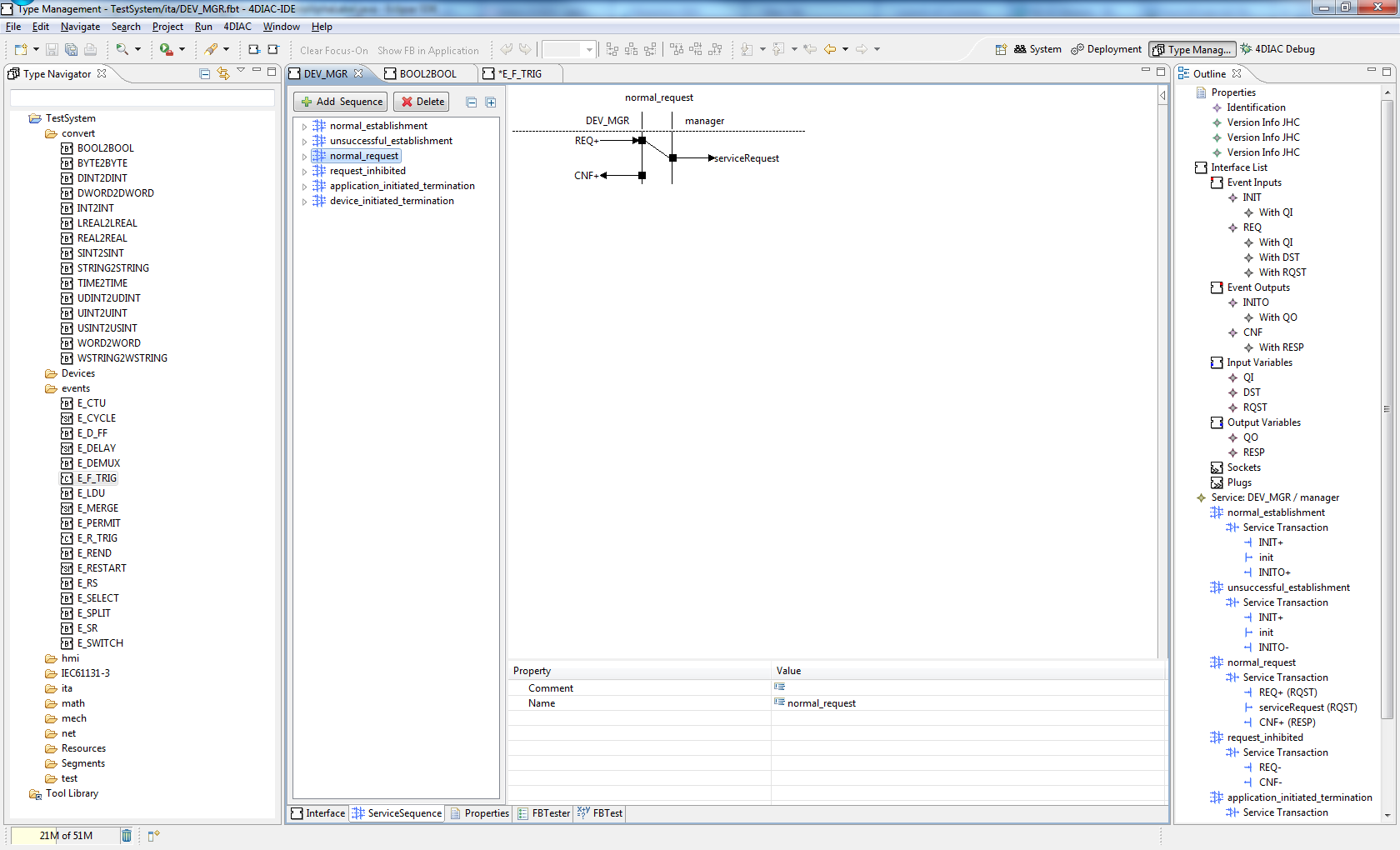The height and width of the screenshot is (850, 1400).
Task: Select the REQ+ primitive in diagram
Action: click(587, 141)
